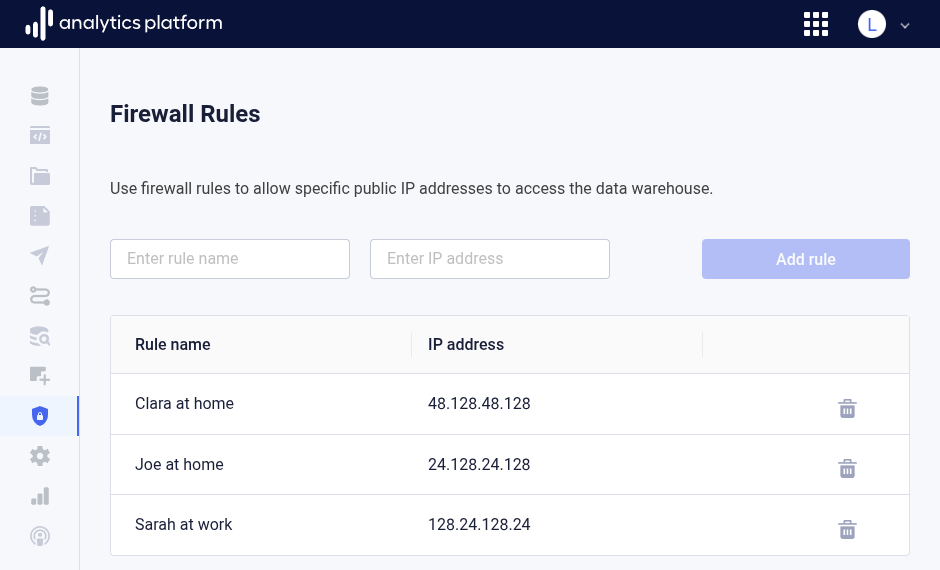Select the shield lock firewall icon

tap(40, 416)
